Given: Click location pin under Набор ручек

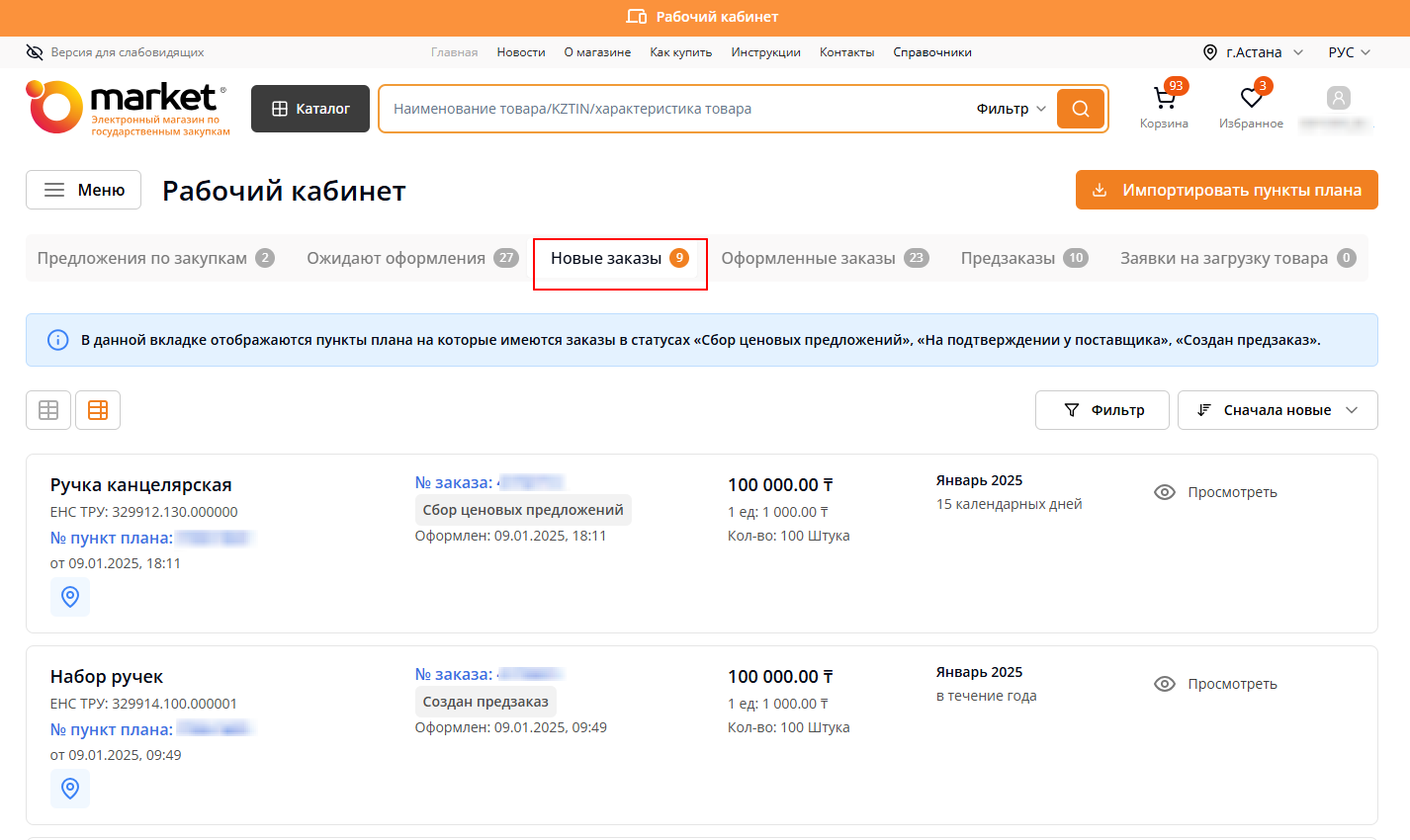Looking at the screenshot, I should [70, 789].
